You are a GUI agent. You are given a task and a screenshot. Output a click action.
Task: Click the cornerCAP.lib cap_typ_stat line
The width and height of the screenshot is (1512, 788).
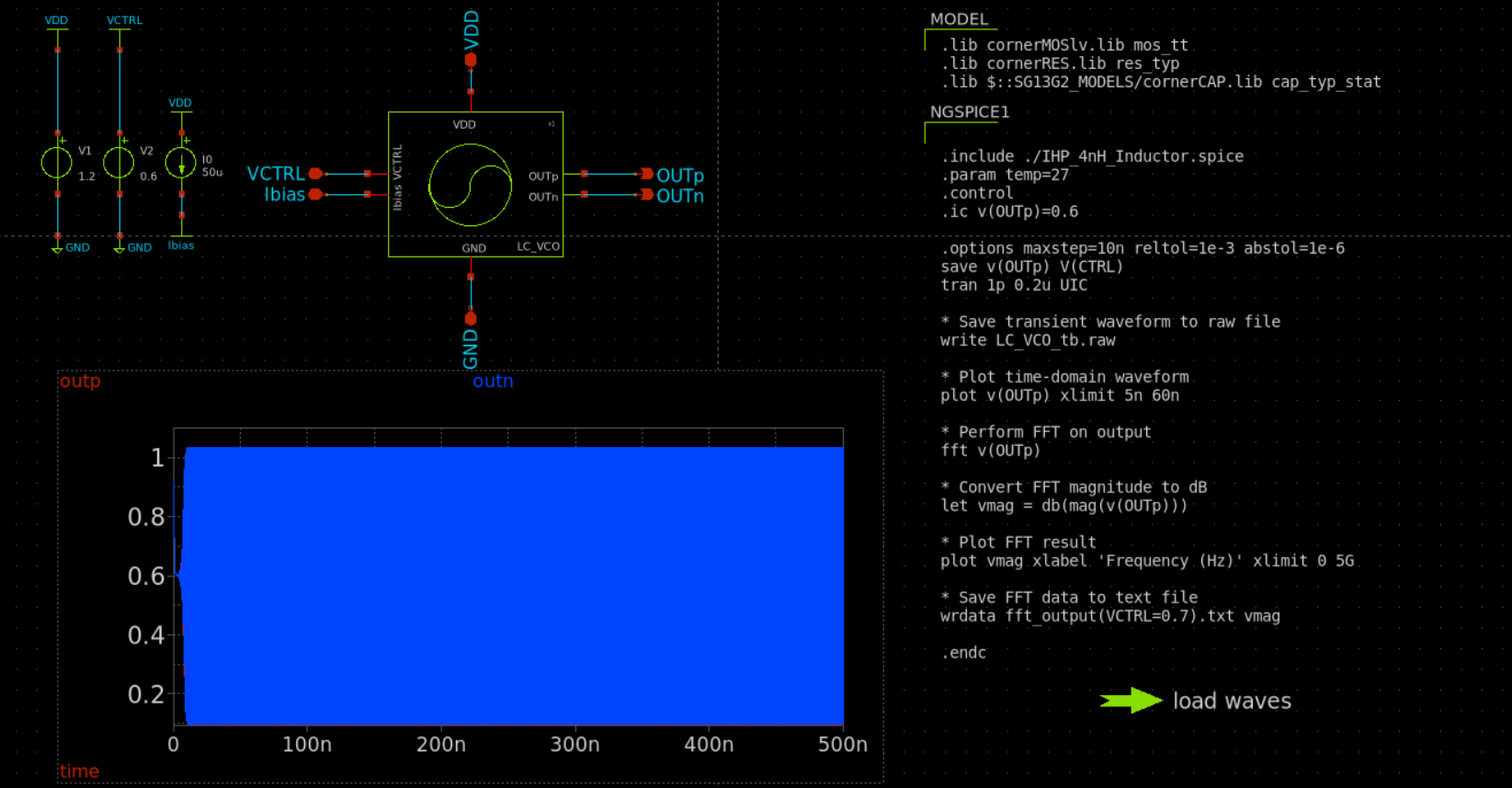pos(1161,82)
